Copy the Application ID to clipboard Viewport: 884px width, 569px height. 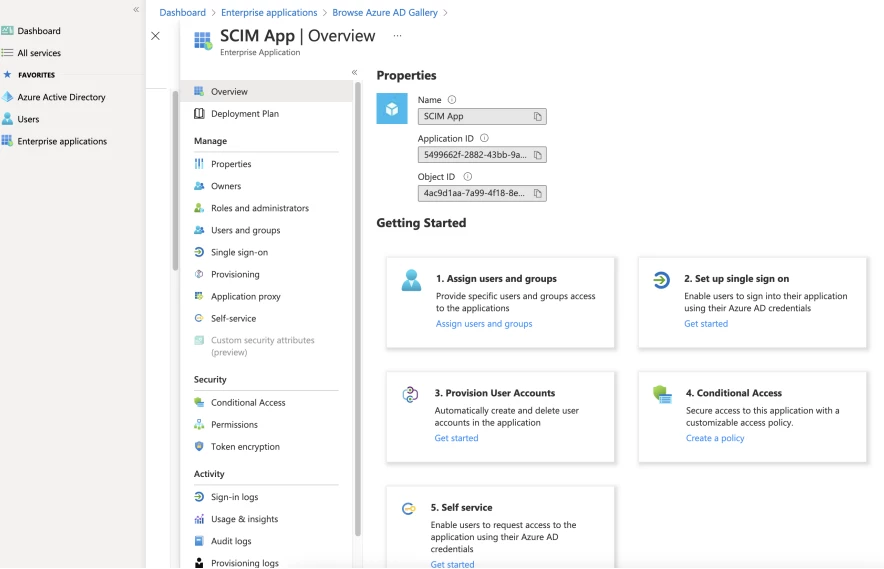coord(538,155)
